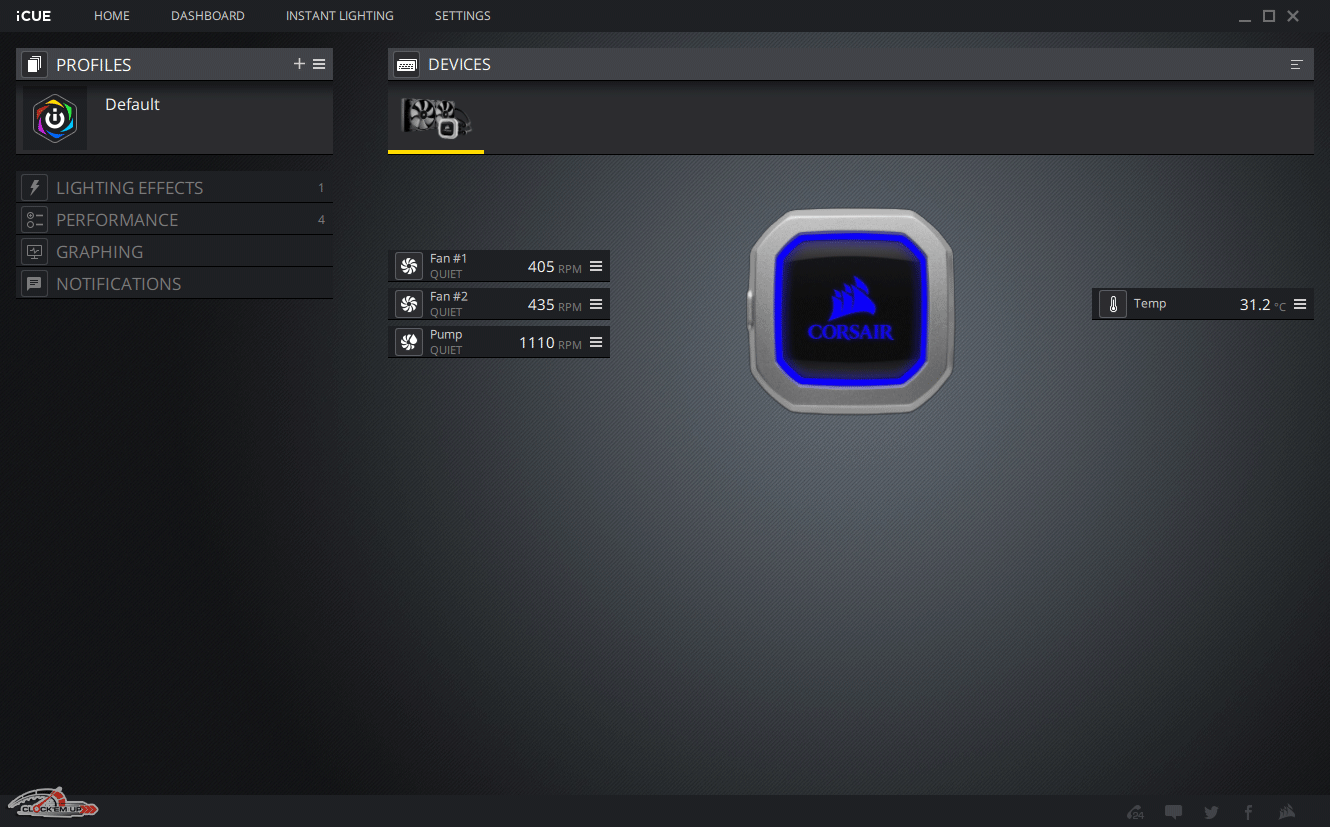Select the Default profile name
The width and height of the screenshot is (1330, 827).
click(132, 104)
